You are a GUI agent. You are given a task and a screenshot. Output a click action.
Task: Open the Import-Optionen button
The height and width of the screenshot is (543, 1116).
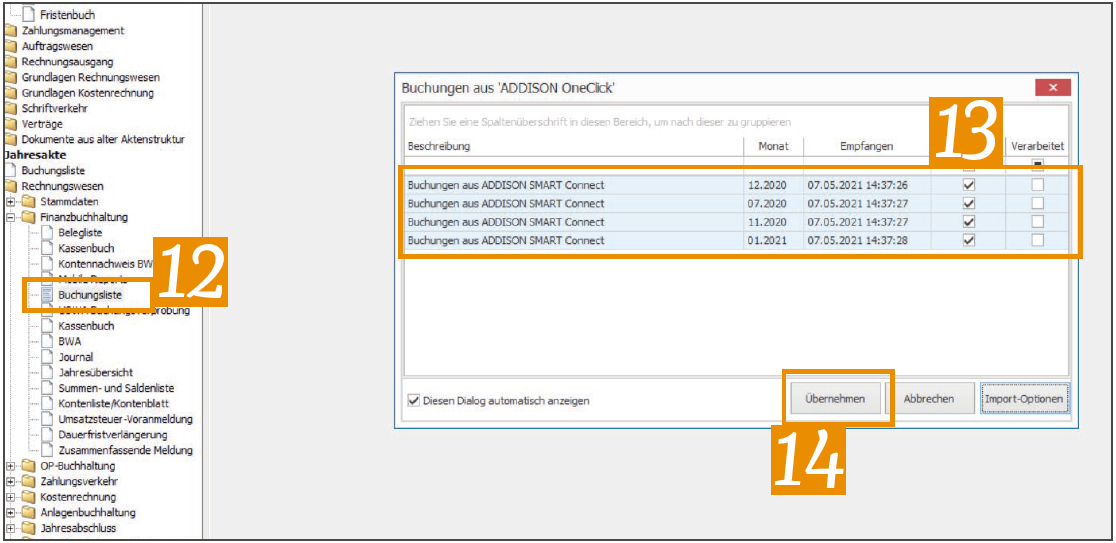pos(1023,399)
